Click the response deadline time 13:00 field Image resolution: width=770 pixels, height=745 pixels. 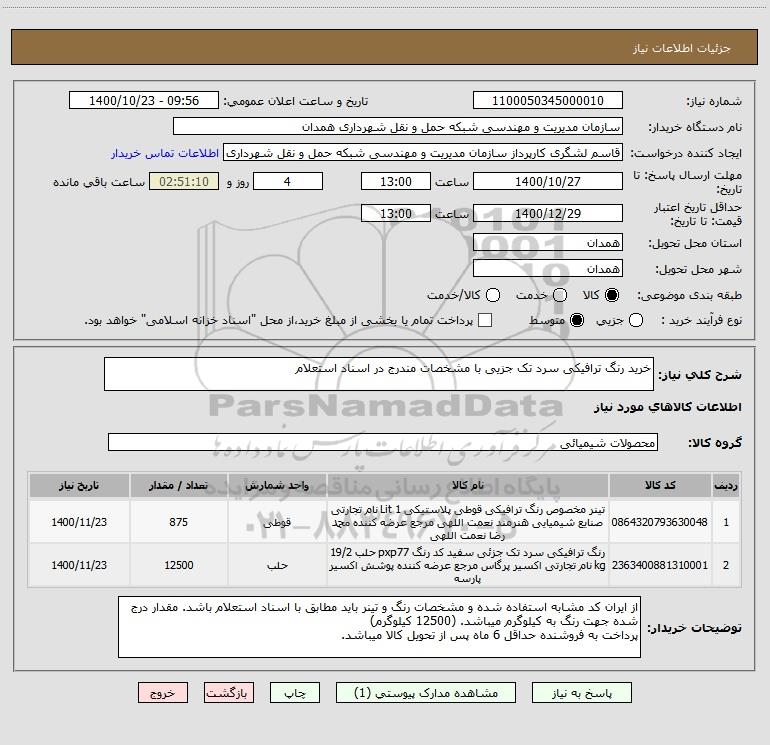pyautogui.click(x=396, y=182)
